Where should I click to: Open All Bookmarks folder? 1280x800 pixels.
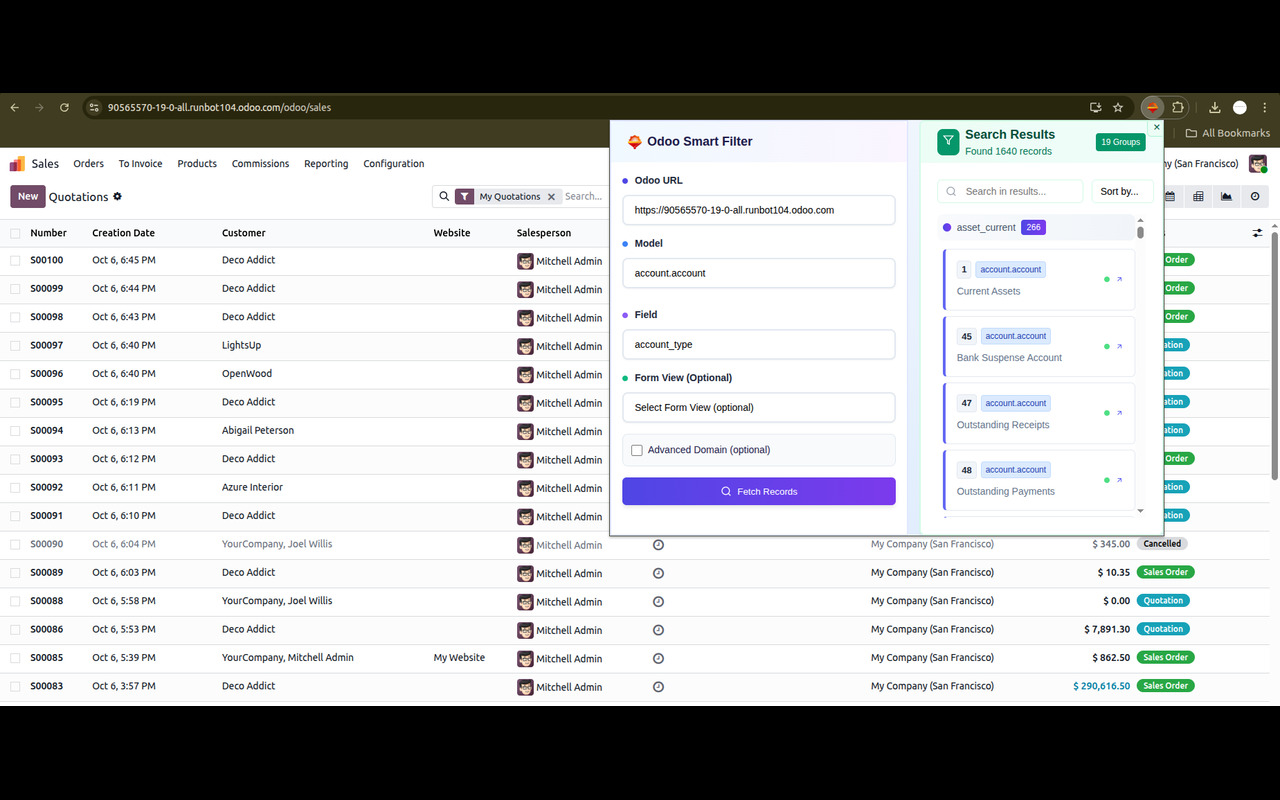pos(1228,133)
